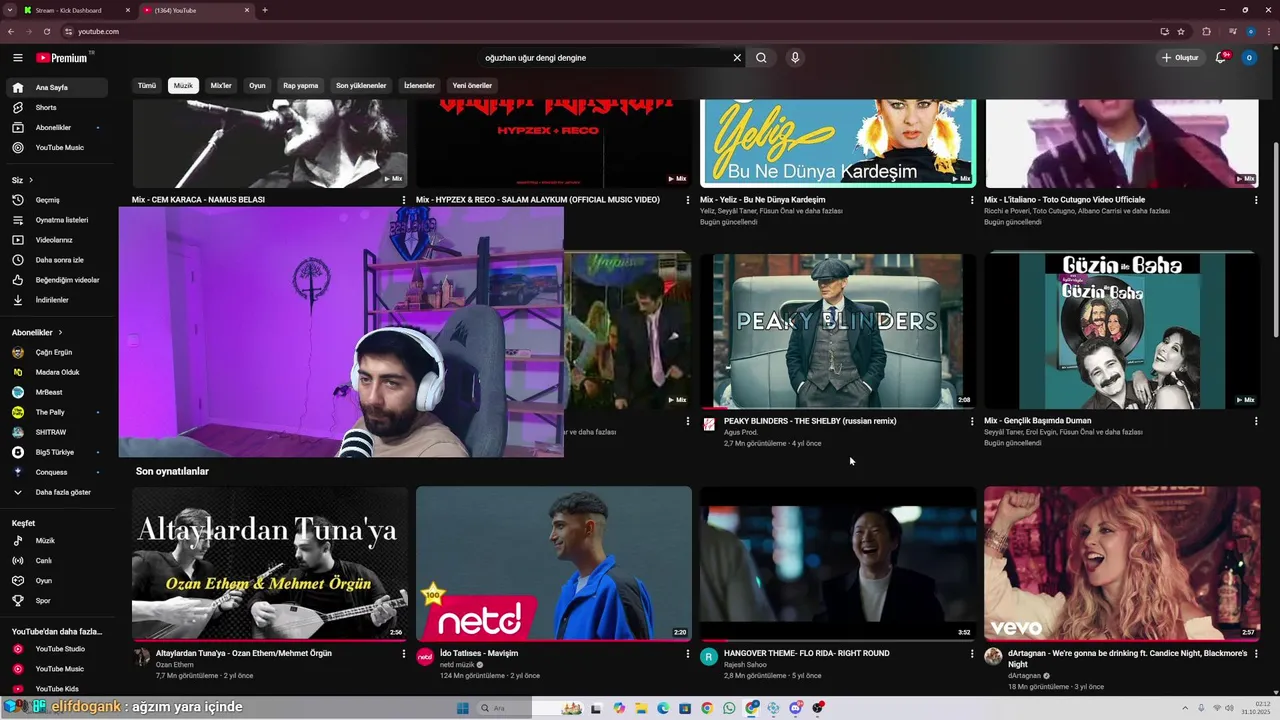Open Daha sonra izle list
Screen dimensions: 1280x720
(x=57, y=260)
